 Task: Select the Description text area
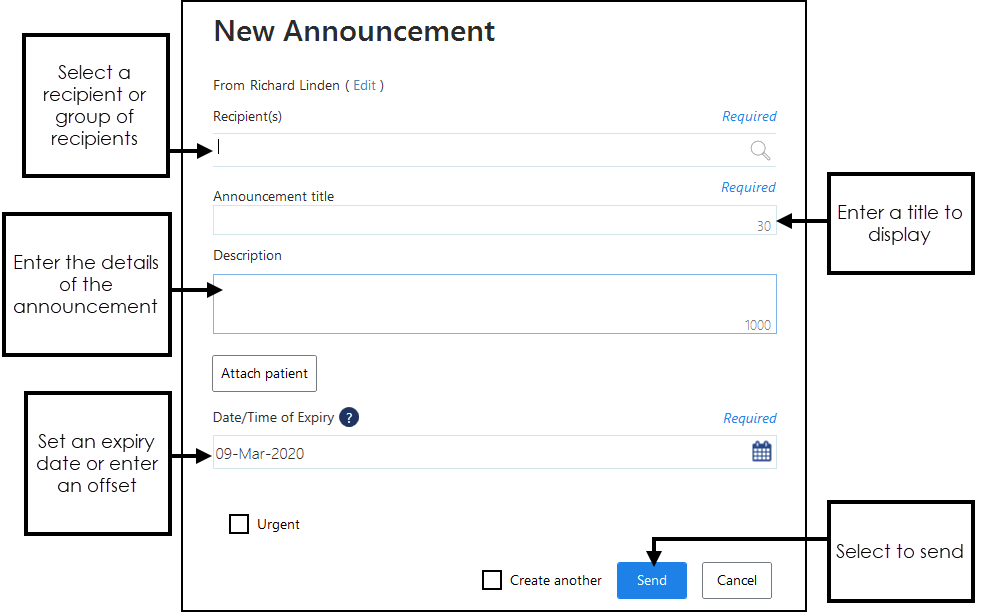coord(494,303)
